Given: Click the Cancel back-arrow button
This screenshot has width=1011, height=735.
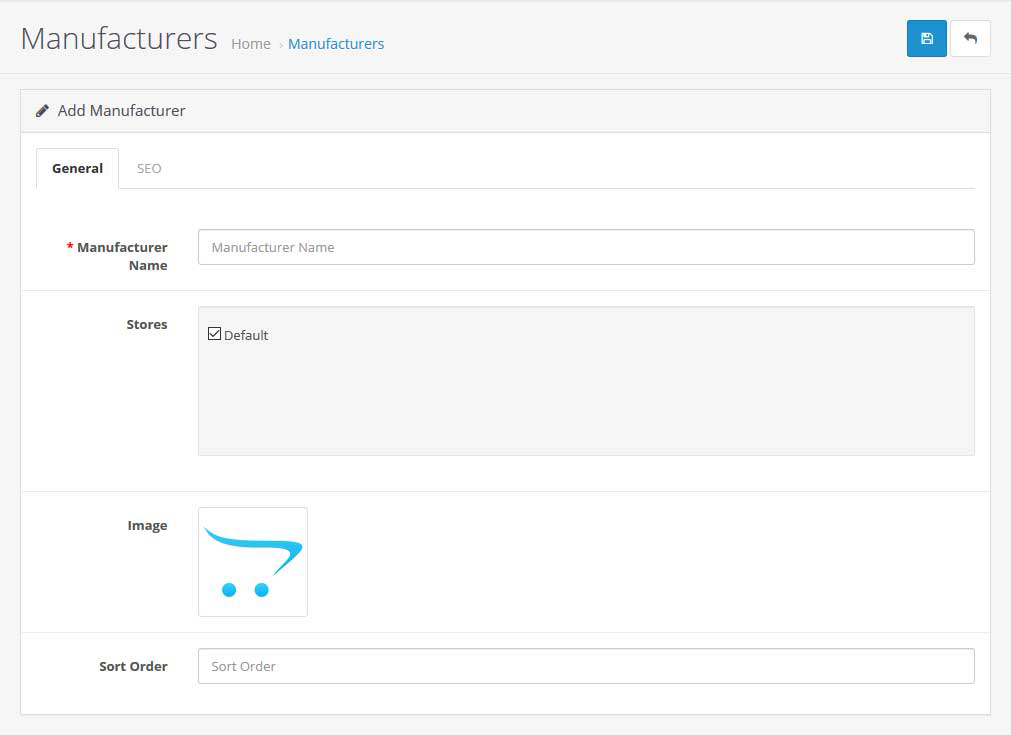Looking at the screenshot, I should (970, 39).
